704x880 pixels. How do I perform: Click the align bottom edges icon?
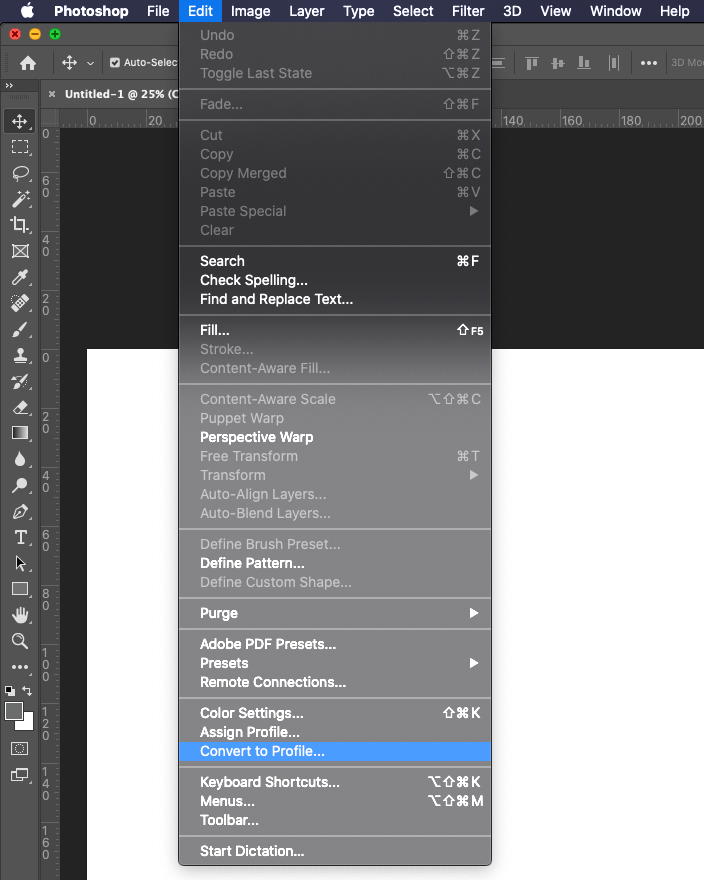(584, 63)
